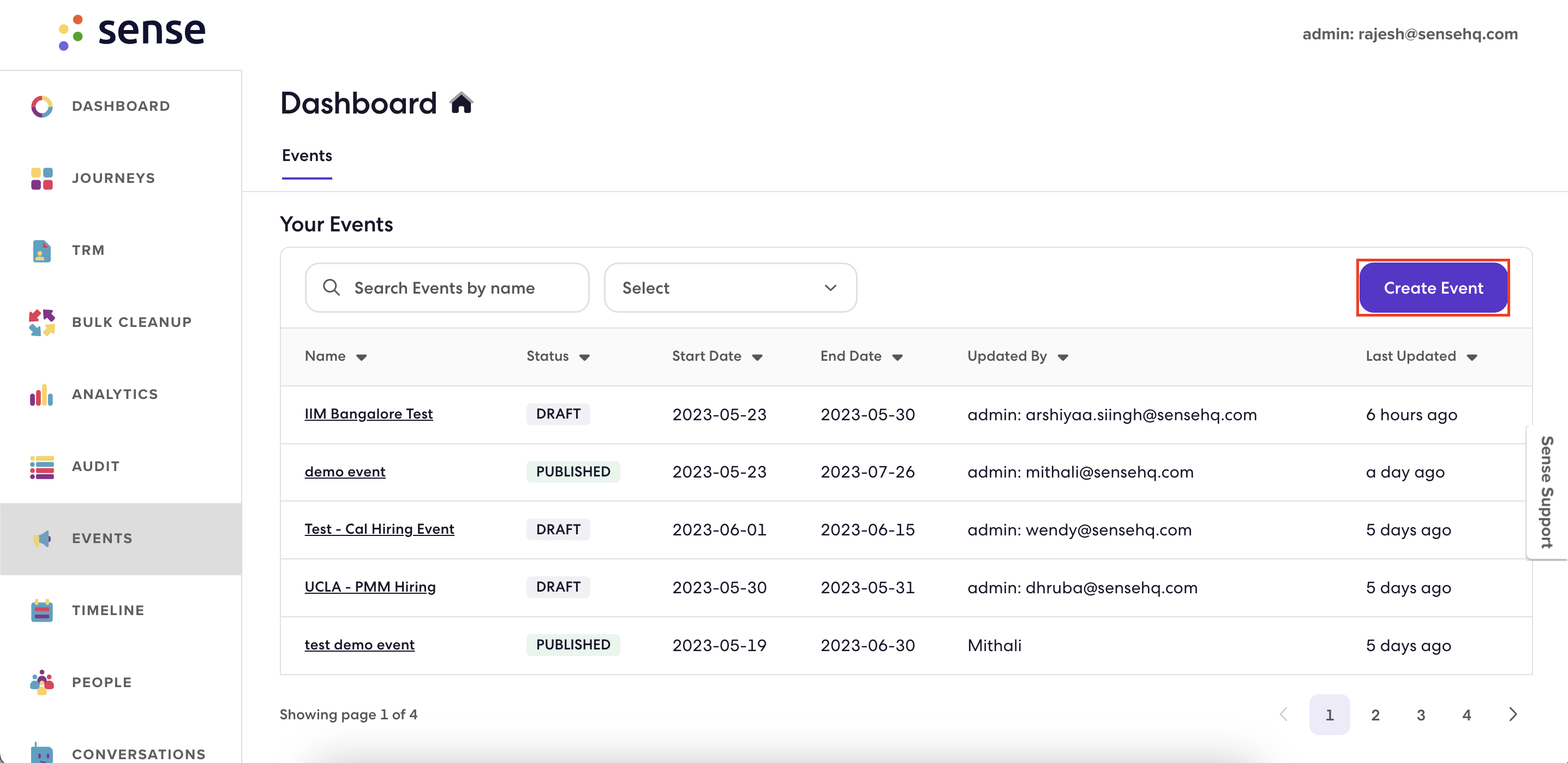Click the Audit list icon
The width and height of the screenshot is (1568, 763).
click(42, 467)
